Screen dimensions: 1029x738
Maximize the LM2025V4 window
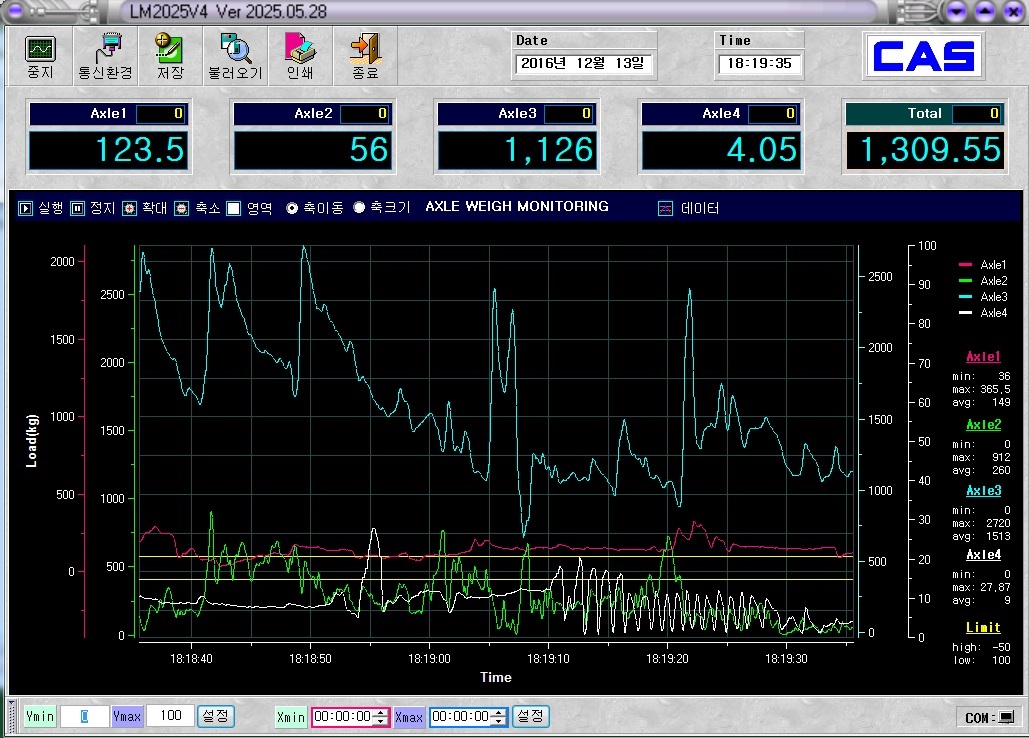click(x=984, y=10)
